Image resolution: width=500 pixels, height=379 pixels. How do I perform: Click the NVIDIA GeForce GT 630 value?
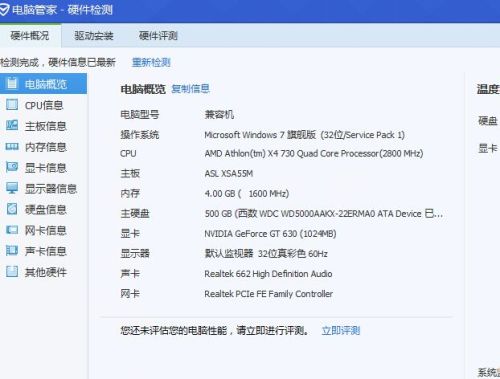click(x=270, y=234)
